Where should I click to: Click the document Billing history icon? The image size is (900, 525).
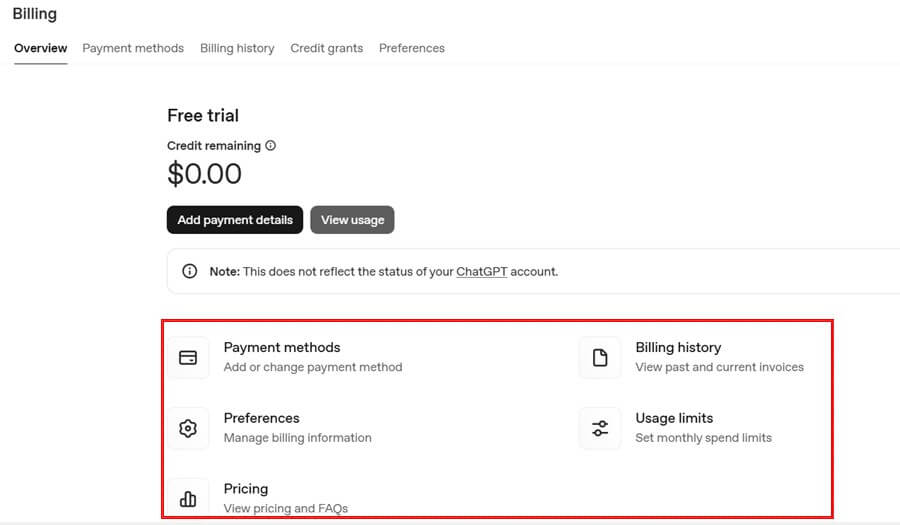pyautogui.click(x=600, y=358)
